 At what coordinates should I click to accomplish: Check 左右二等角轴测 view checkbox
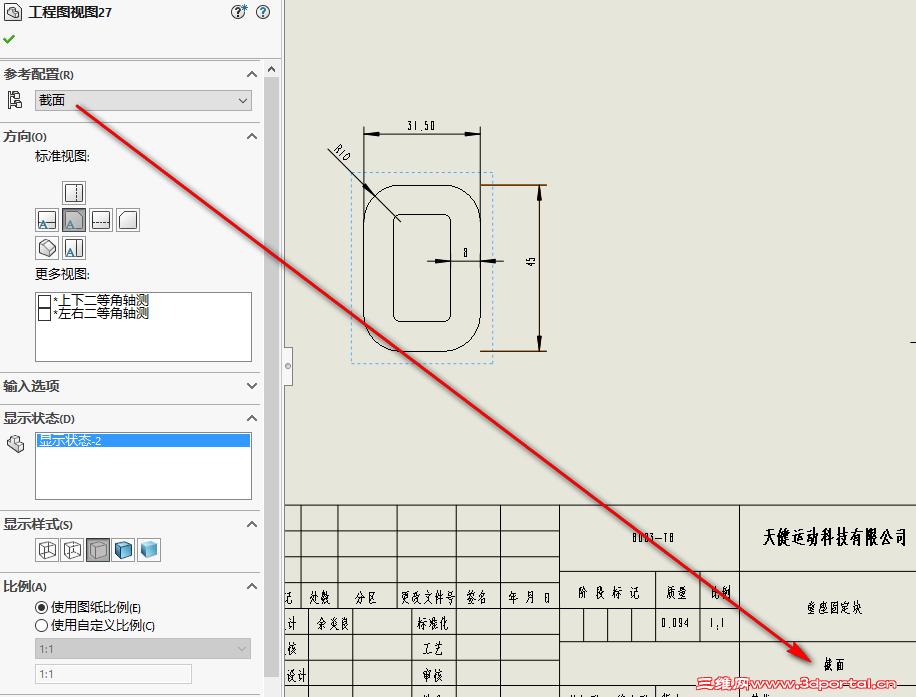click(x=44, y=314)
